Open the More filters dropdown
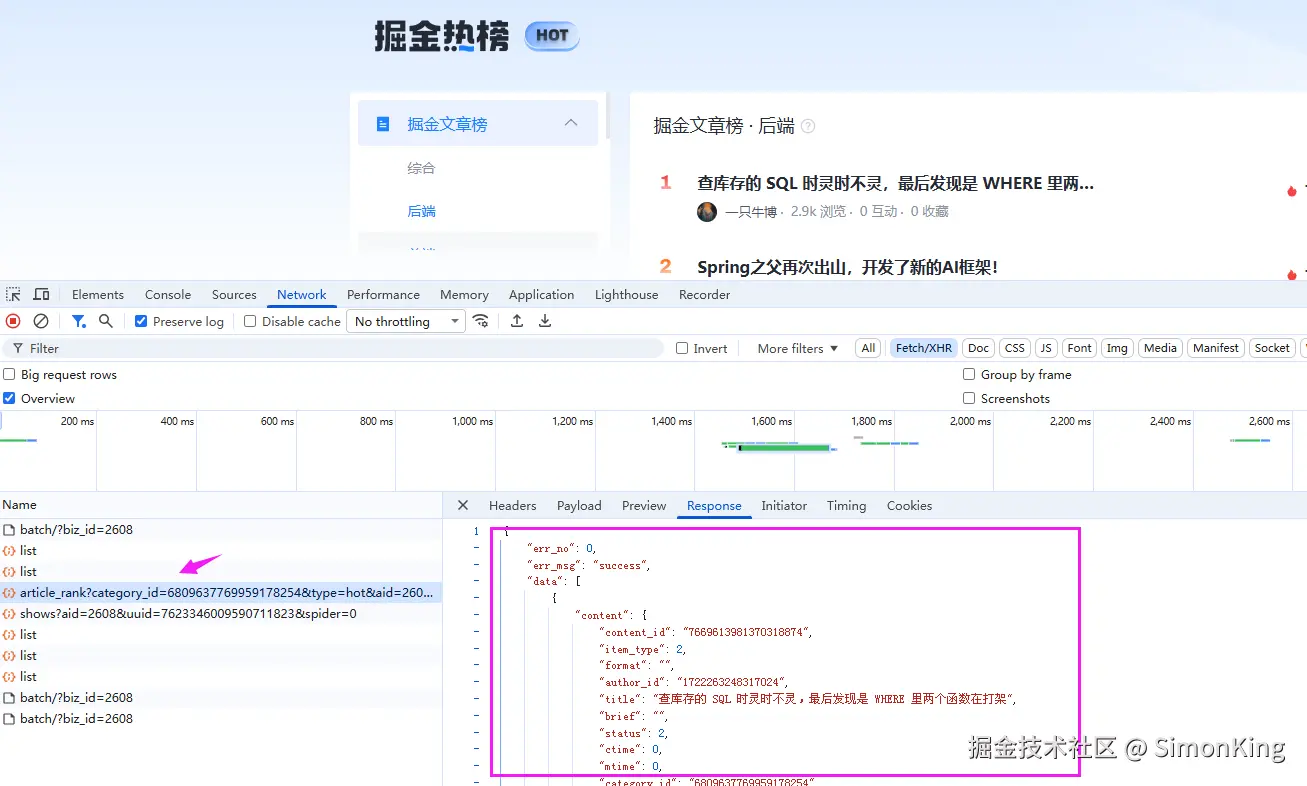 pyautogui.click(x=797, y=348)
